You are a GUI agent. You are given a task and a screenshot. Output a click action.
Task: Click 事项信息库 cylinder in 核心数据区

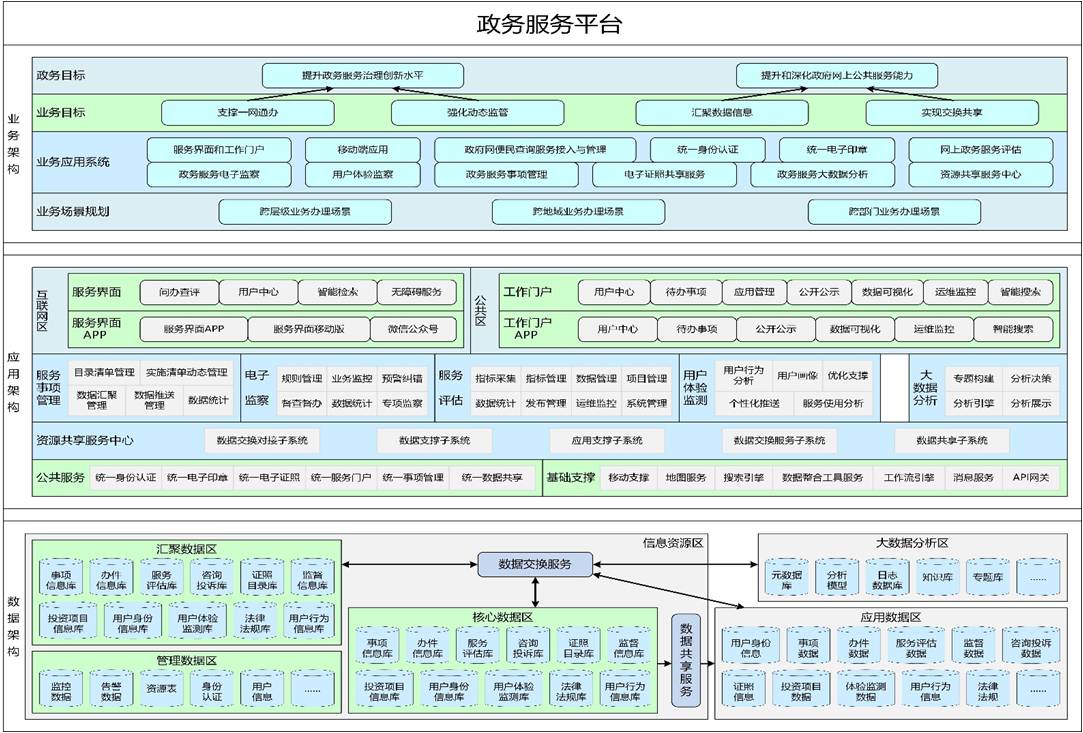coord(377,647)
